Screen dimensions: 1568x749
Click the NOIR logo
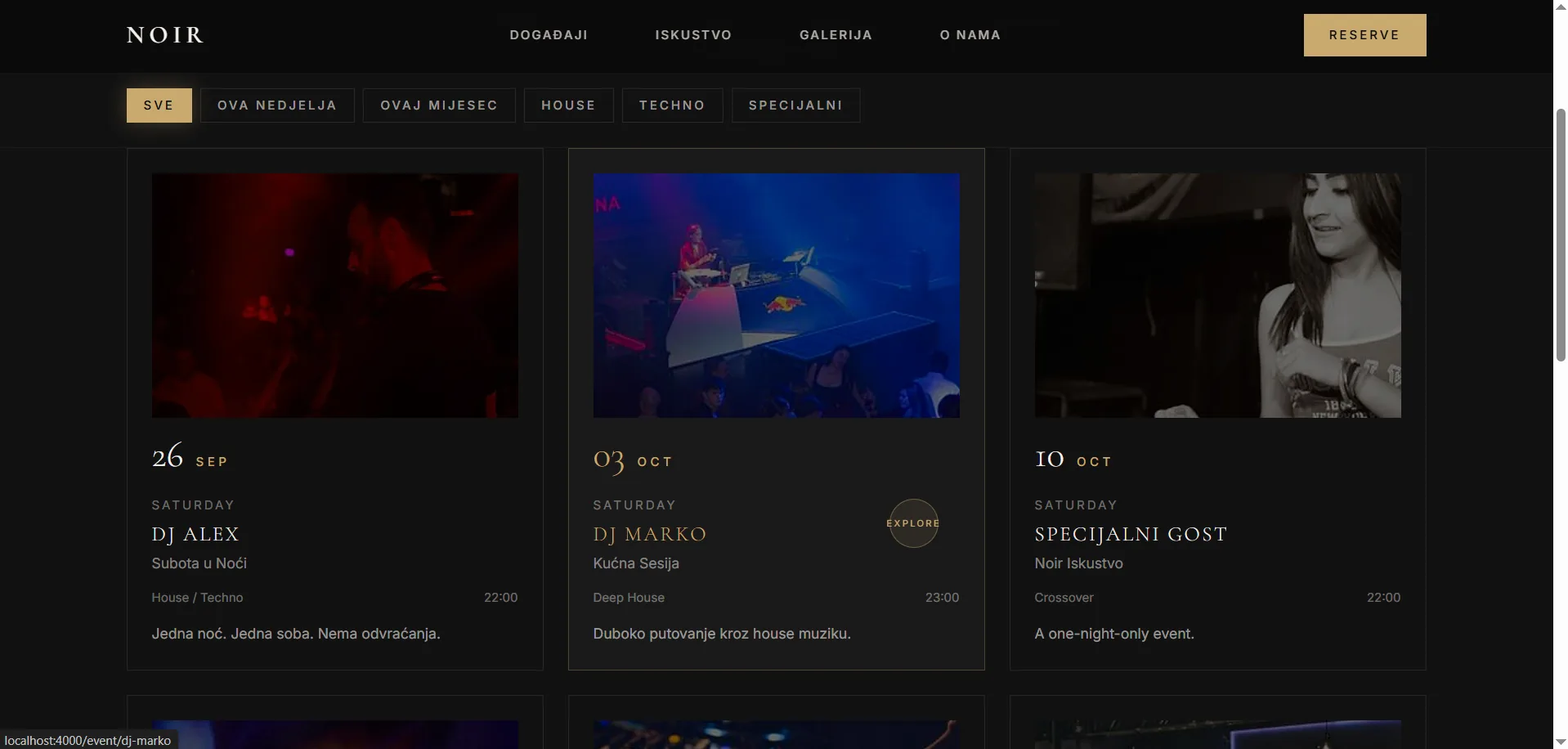[x=165, y=35]
